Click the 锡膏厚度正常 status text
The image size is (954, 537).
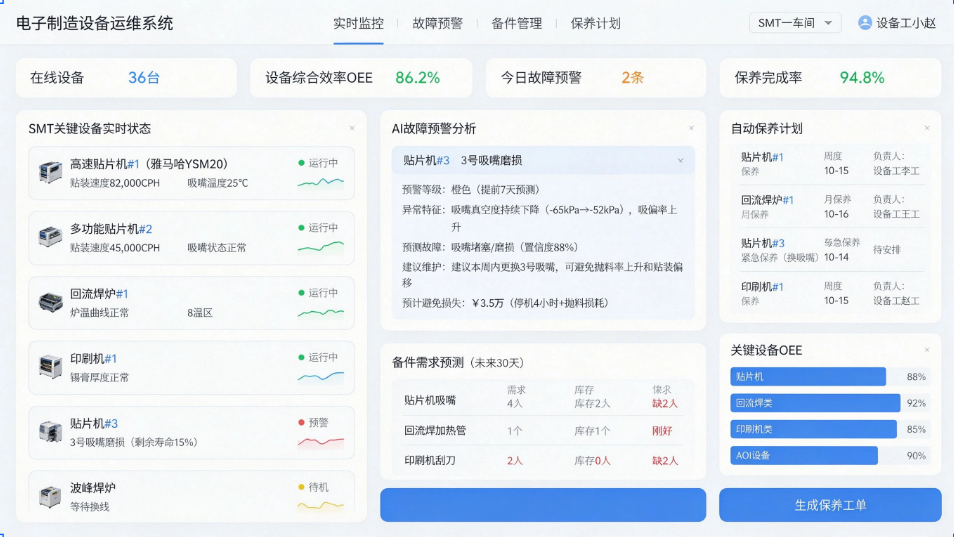(x=100, y=378)
